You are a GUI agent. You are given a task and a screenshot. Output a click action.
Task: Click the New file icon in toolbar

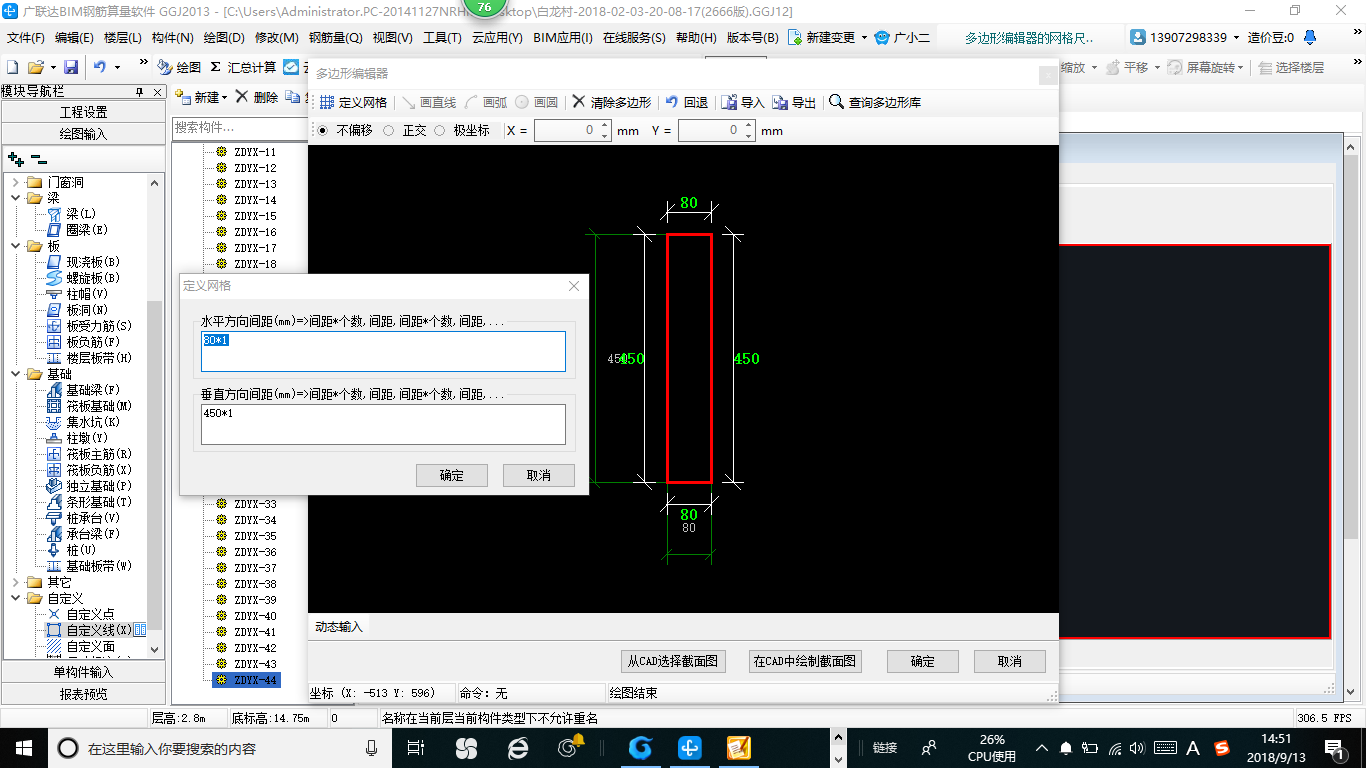pos(12,67)
